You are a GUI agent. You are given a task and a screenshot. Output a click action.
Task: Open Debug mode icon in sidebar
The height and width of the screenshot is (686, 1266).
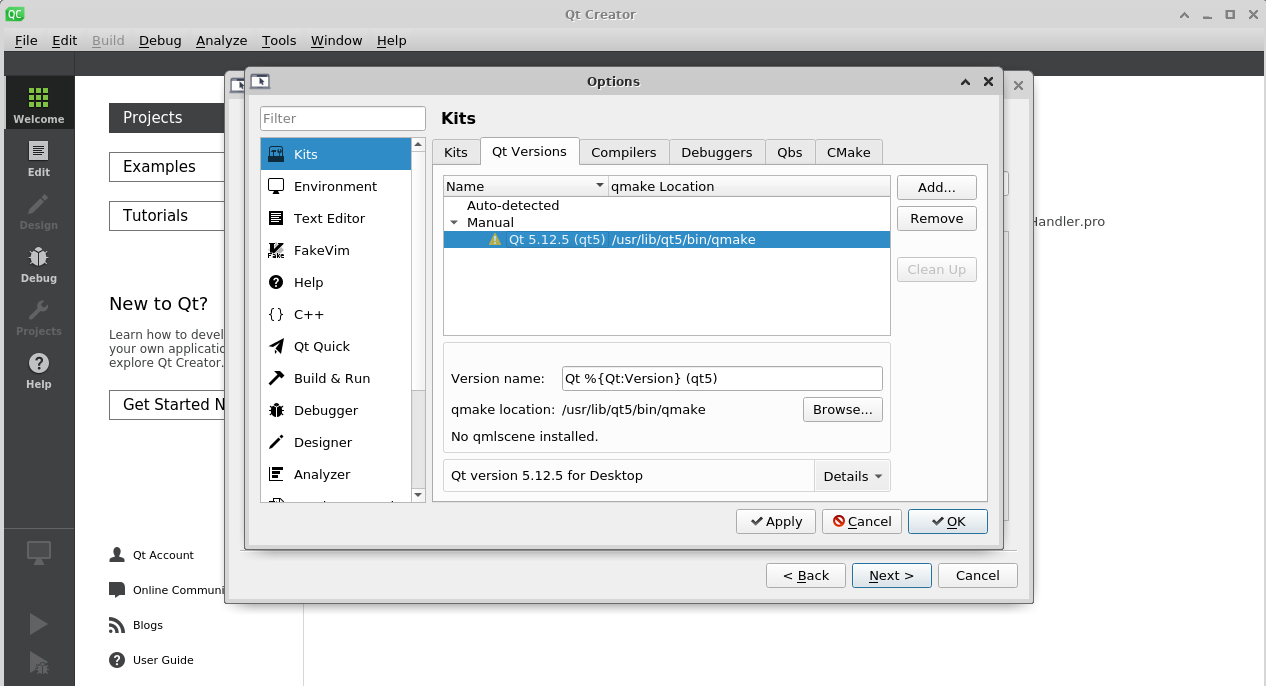click(38, 257)
